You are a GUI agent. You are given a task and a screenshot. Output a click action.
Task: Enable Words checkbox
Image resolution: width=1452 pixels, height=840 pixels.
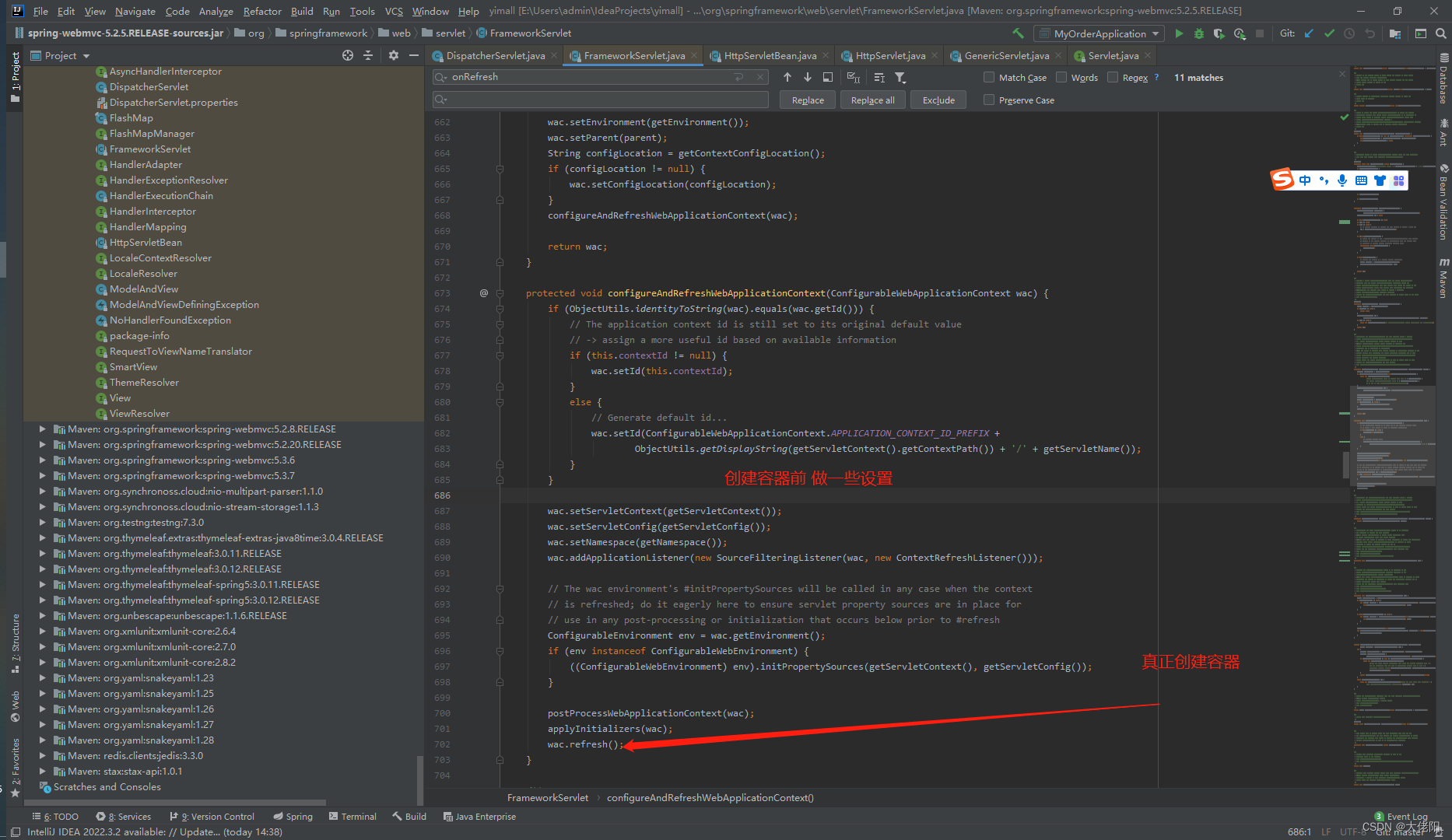pyautogui.click(x=1061, y=77)
